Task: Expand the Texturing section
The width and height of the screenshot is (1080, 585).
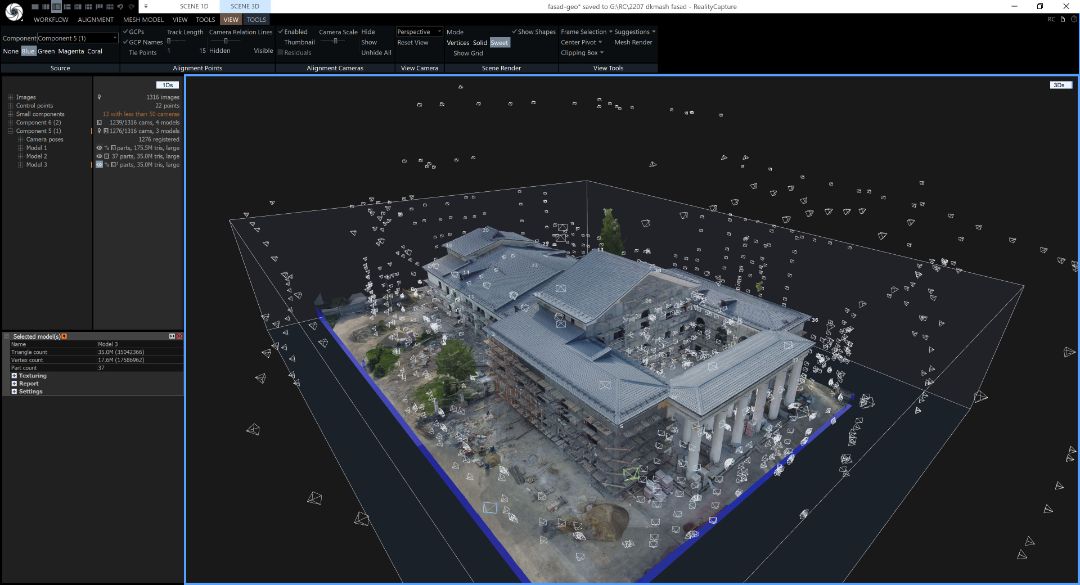Action: (x=15, y=376)
